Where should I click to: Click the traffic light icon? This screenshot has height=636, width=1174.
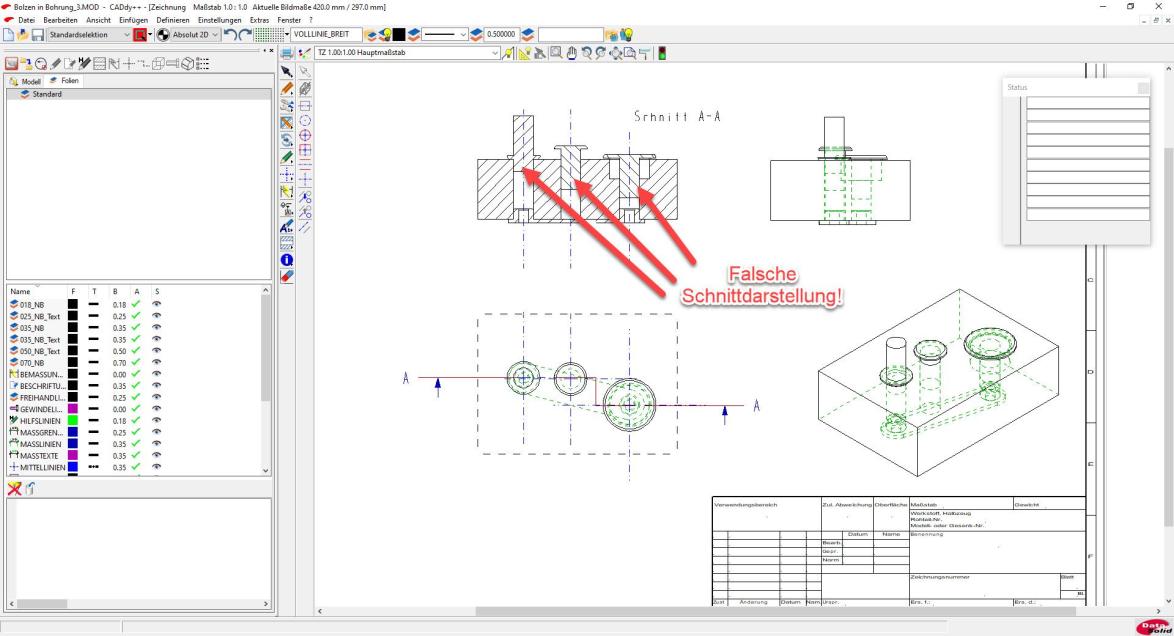coord(661,52)
